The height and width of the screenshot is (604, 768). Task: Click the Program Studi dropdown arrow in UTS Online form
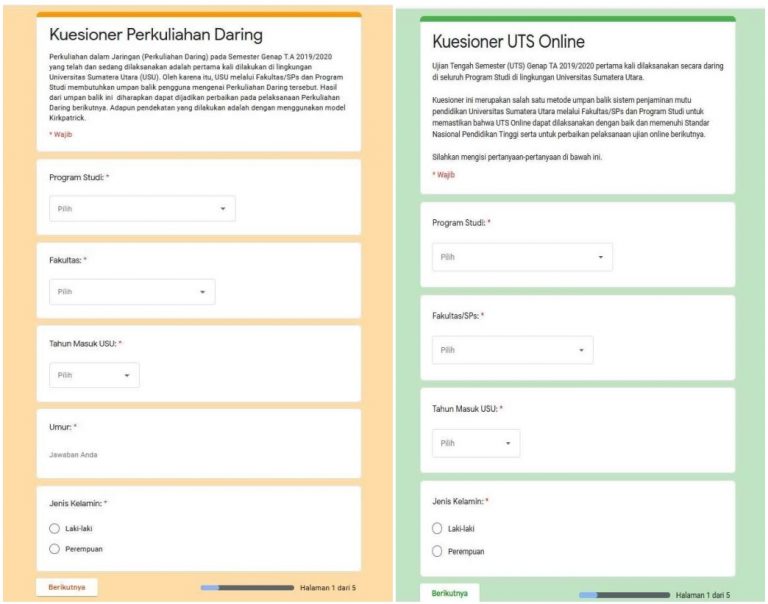(600, 257)
